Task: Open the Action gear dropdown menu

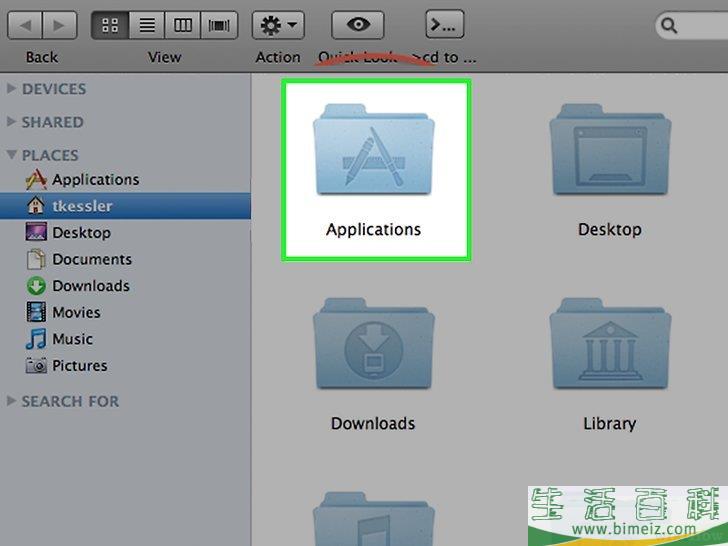Action: click(278, 24)
